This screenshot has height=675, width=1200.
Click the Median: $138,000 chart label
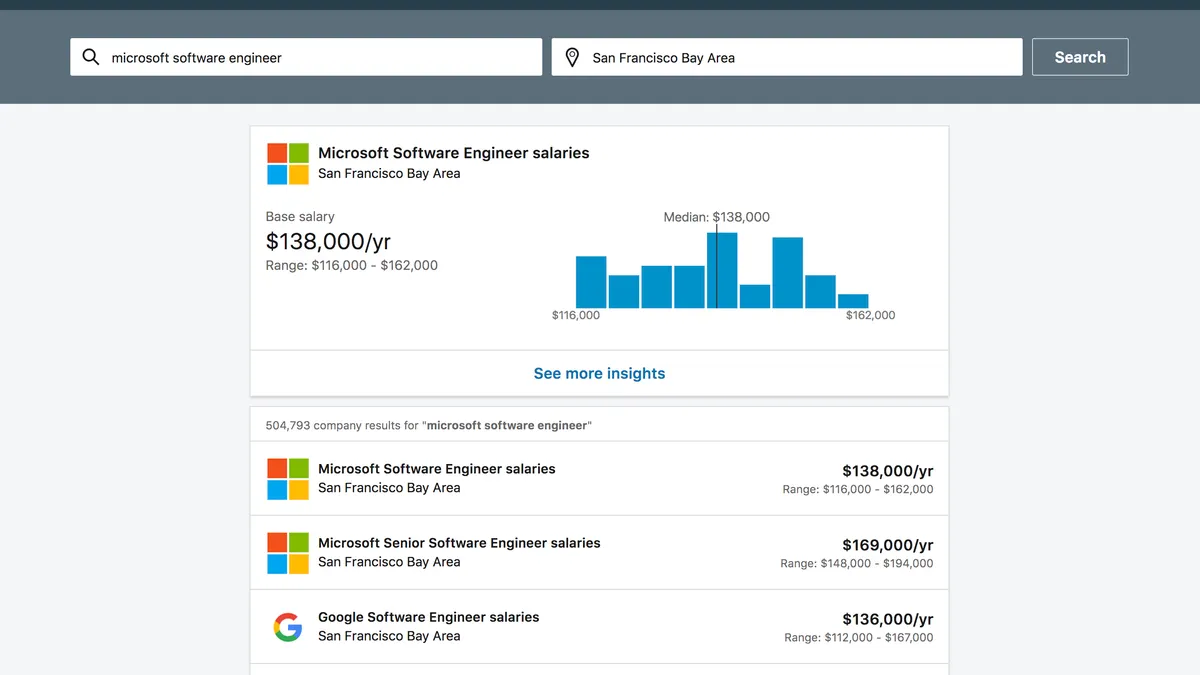[717, 217]
